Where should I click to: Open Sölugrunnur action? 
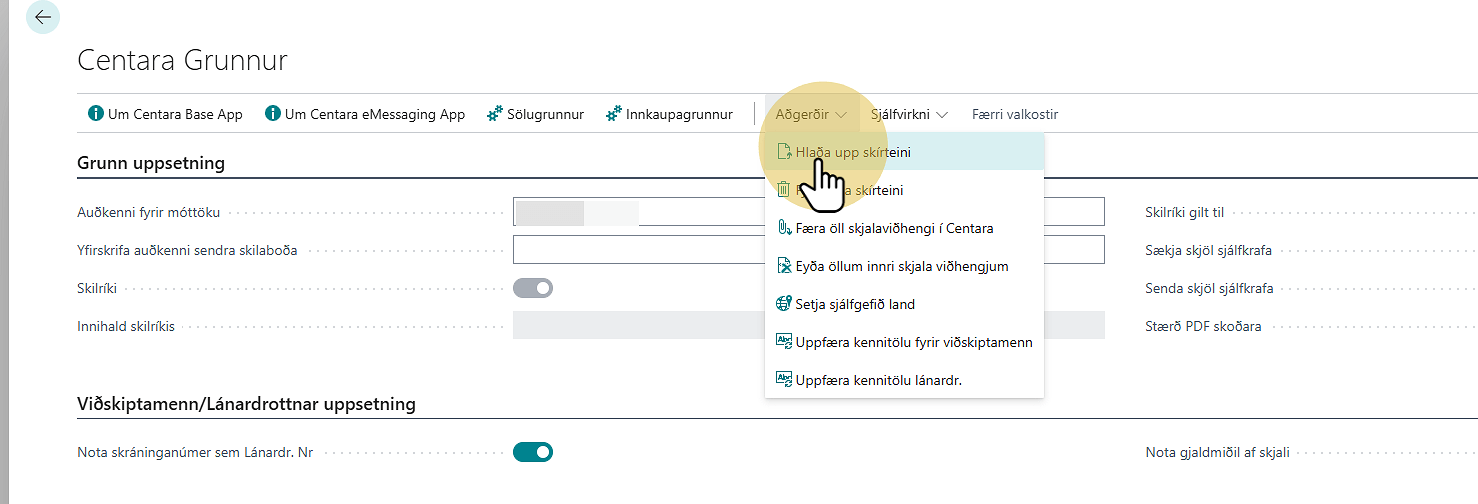pyautogui.click(x=535, y=114)
